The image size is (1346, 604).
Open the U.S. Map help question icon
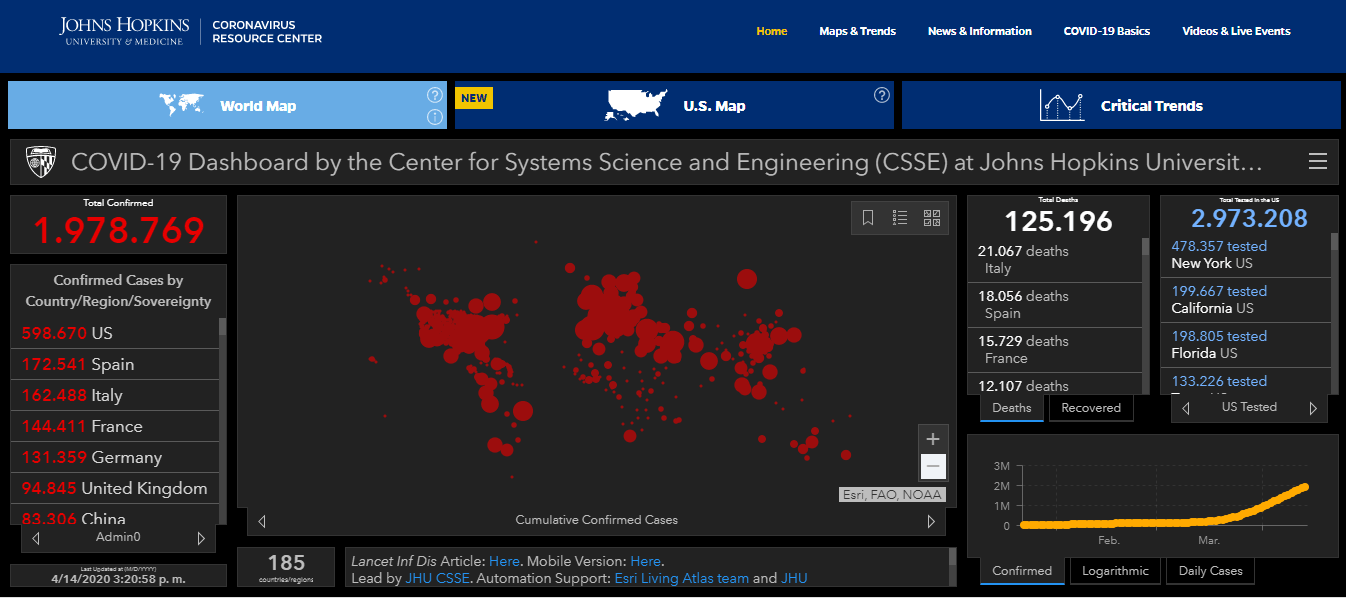point(882,95)
